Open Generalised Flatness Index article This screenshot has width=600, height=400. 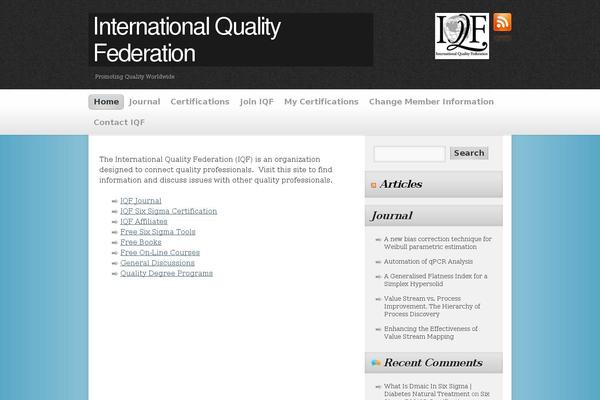coord(435,280)
